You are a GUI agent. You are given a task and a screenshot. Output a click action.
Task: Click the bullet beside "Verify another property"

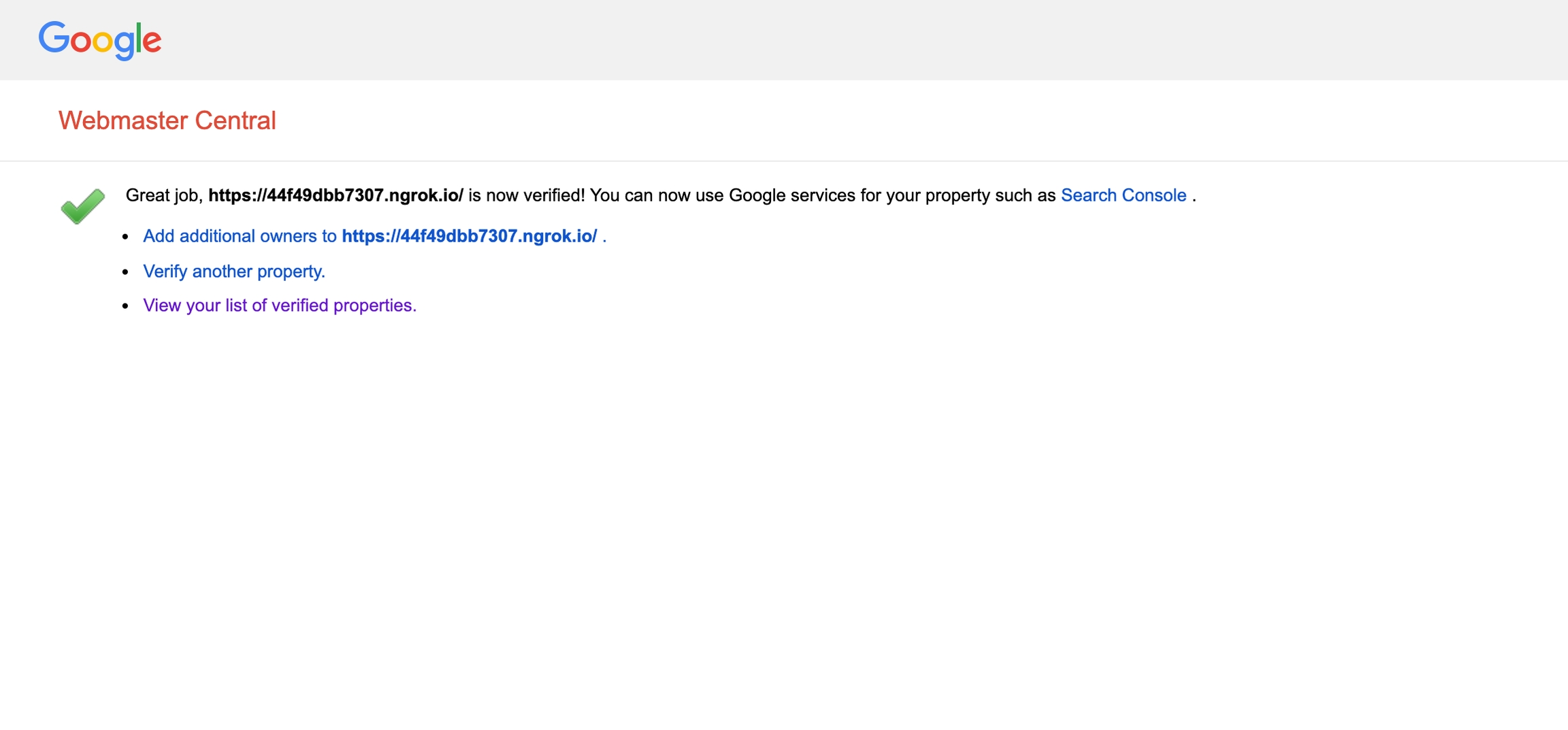pyautogui.click(x=125, y=272)
